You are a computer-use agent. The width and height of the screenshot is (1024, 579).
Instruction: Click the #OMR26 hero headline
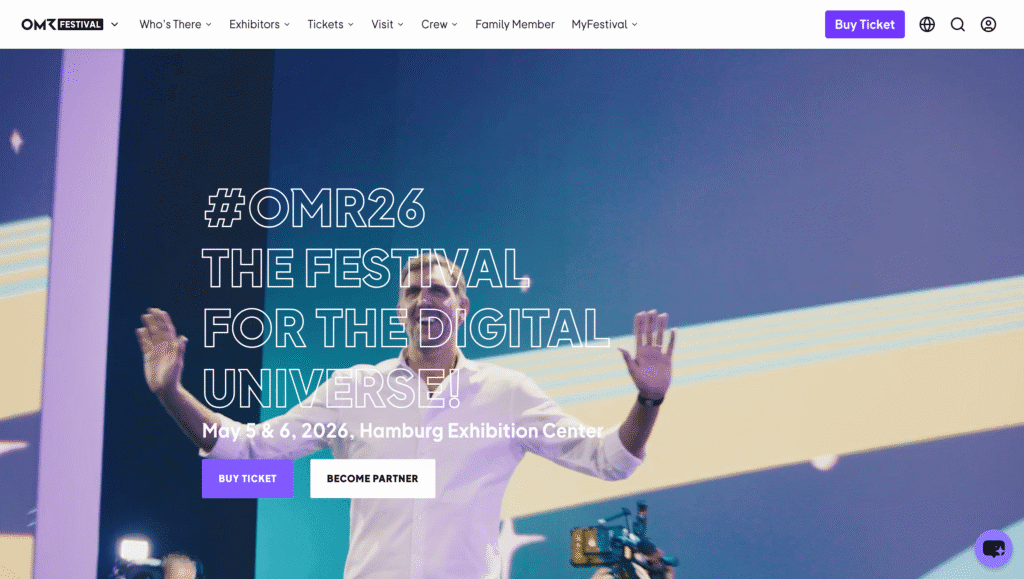(314, 208)
